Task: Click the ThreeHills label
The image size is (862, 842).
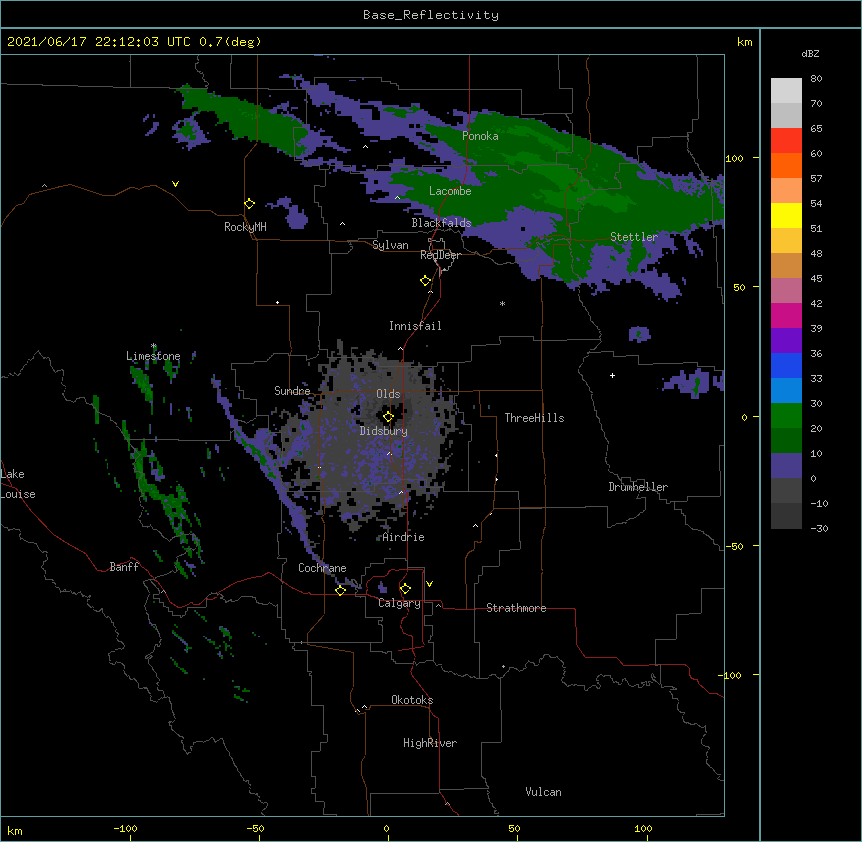Action: [x=534, y=418]
